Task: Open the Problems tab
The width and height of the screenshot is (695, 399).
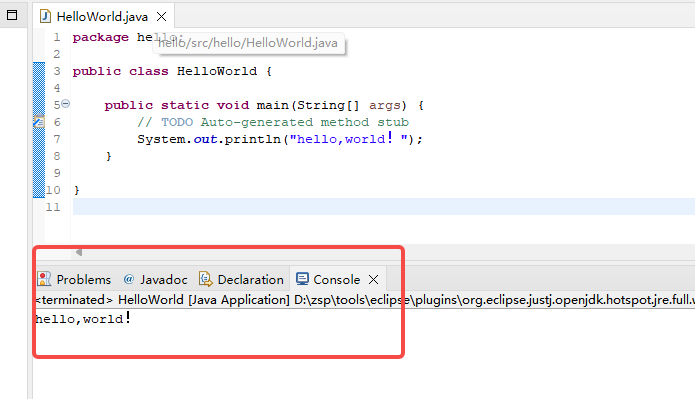Action: tap(74, 279)
